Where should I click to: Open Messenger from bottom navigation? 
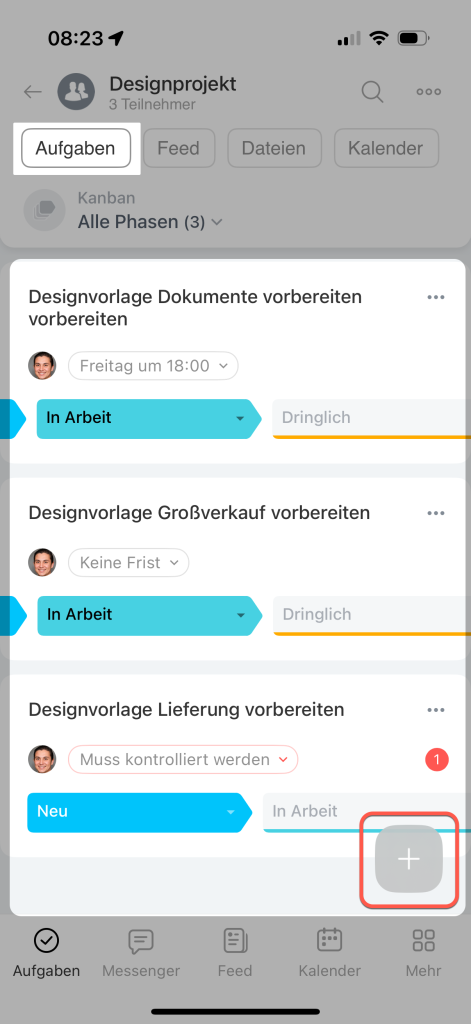click(140, 953)
